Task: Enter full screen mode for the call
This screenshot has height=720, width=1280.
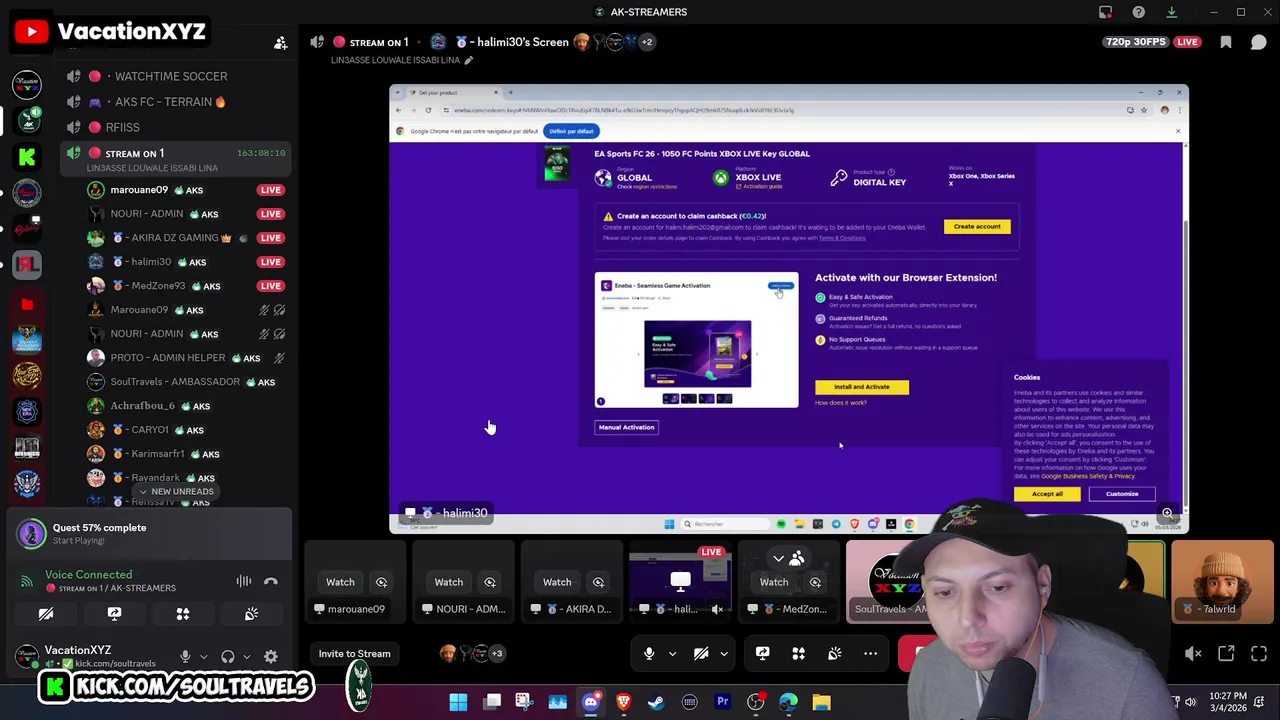Action: (1258, 654)
